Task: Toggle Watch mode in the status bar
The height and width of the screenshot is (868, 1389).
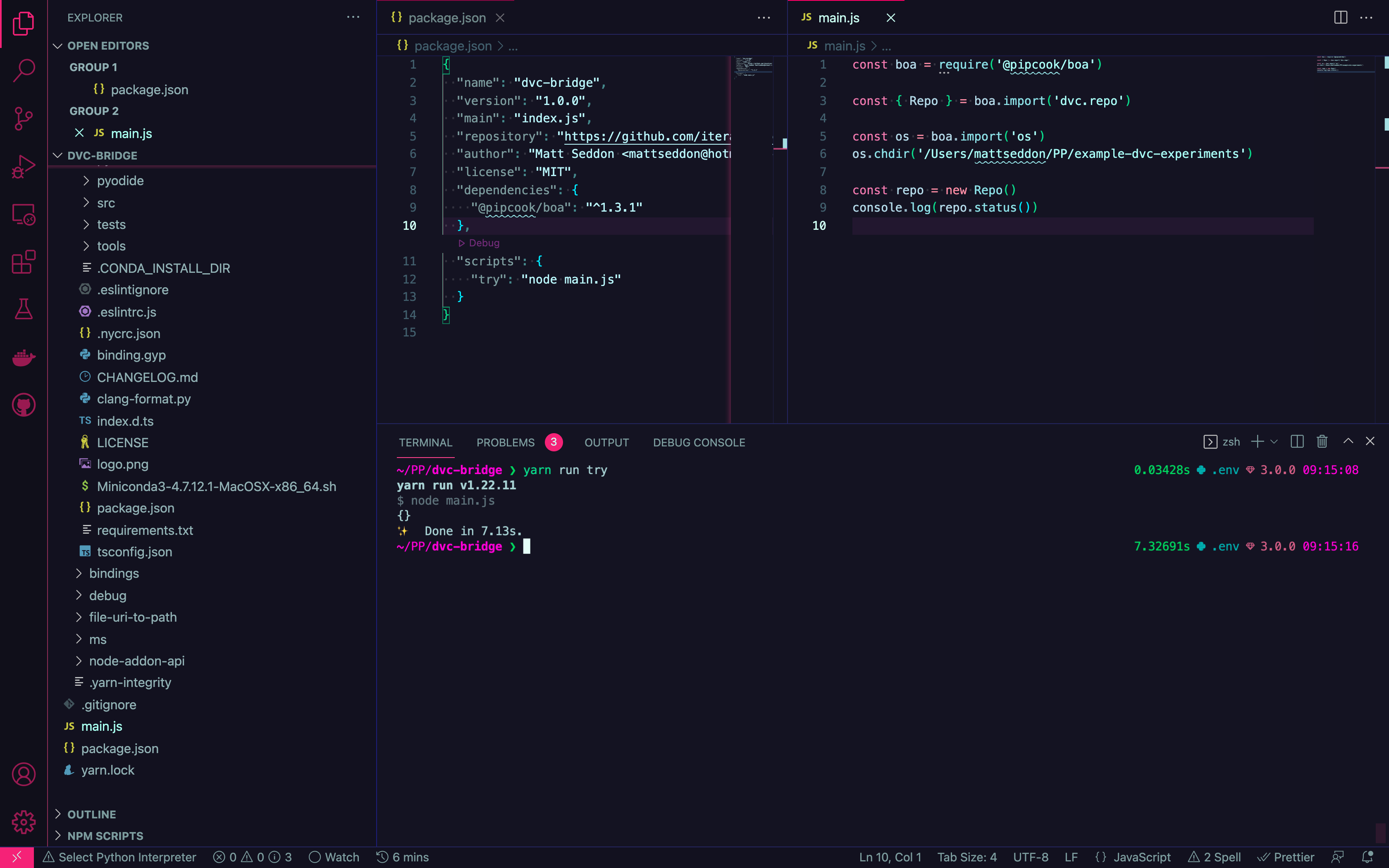Action: pyautogui.click(x=334, y=857)
